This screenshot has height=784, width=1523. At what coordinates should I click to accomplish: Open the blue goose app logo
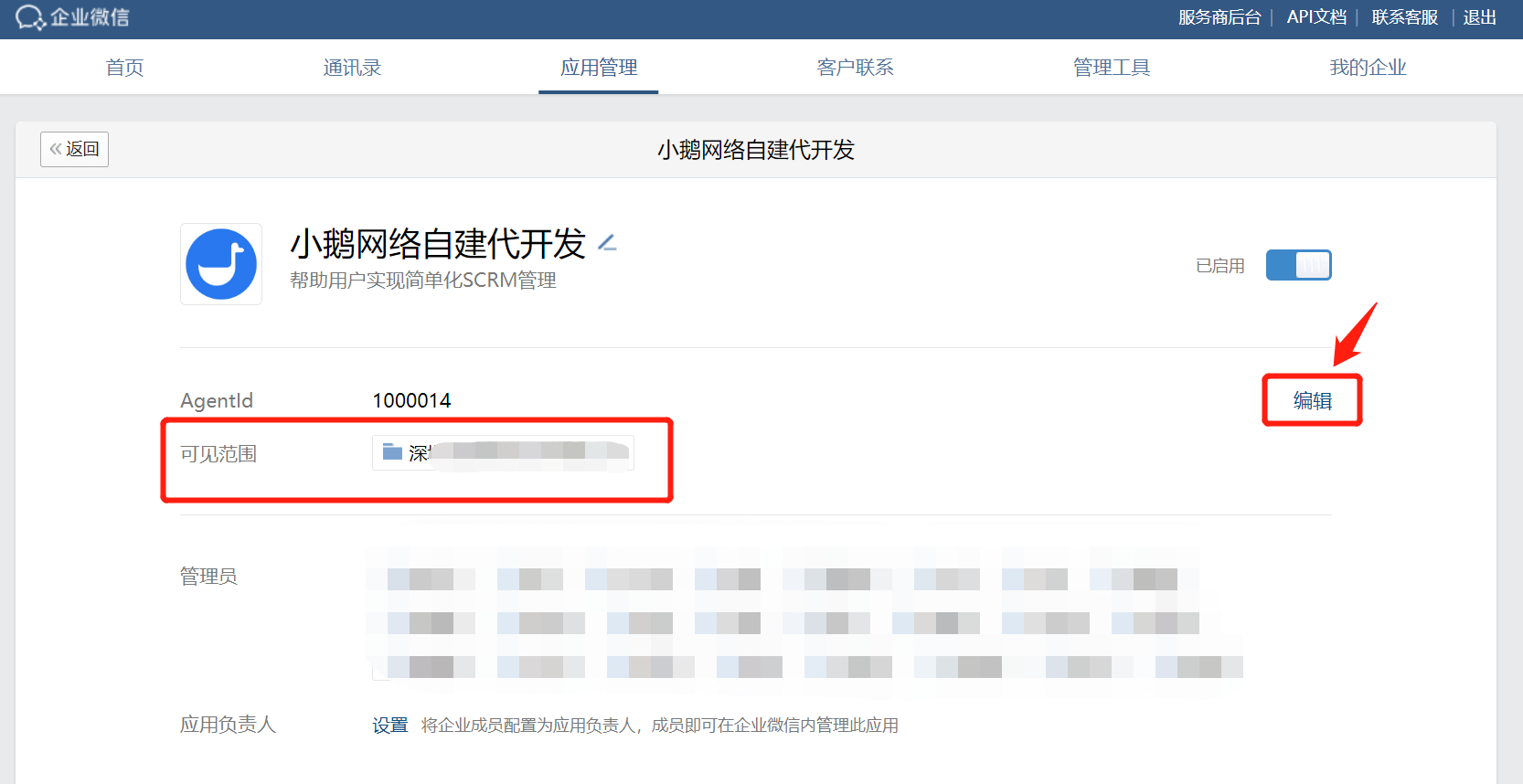[x=221, y=264]
